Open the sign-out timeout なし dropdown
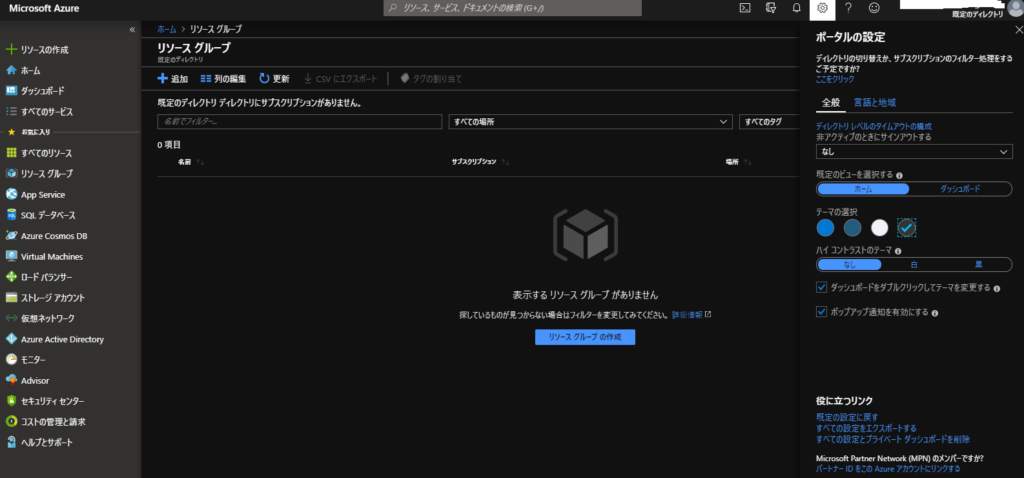 (x=914, y=151)
